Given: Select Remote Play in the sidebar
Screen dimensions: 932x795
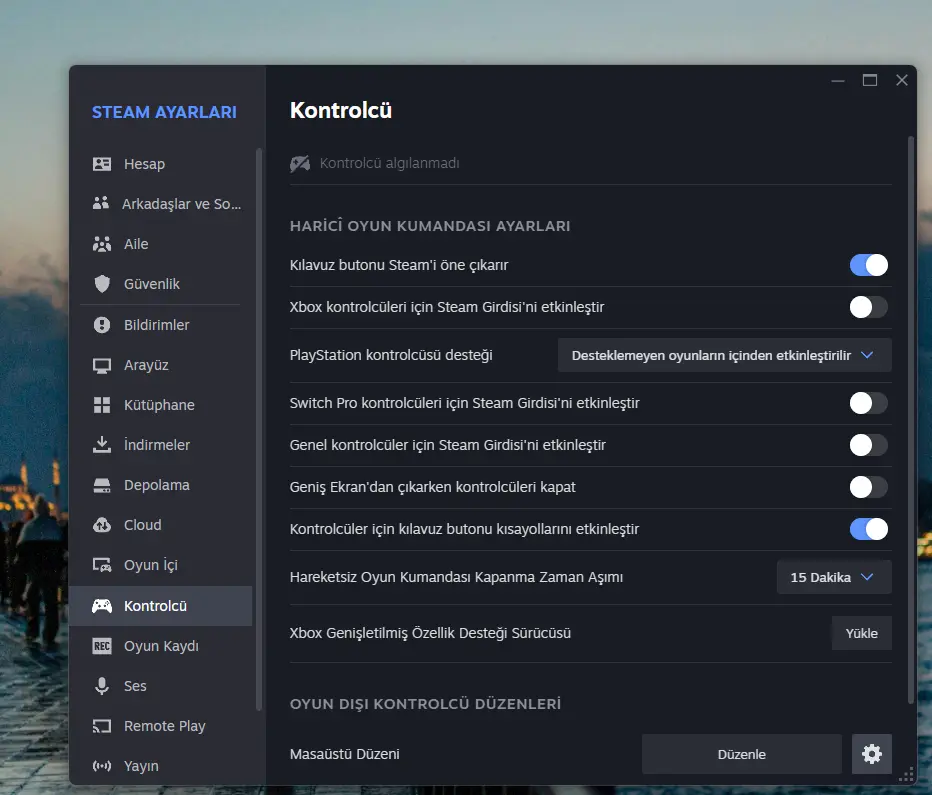Looking at the screenshot, I should (160, 726).
